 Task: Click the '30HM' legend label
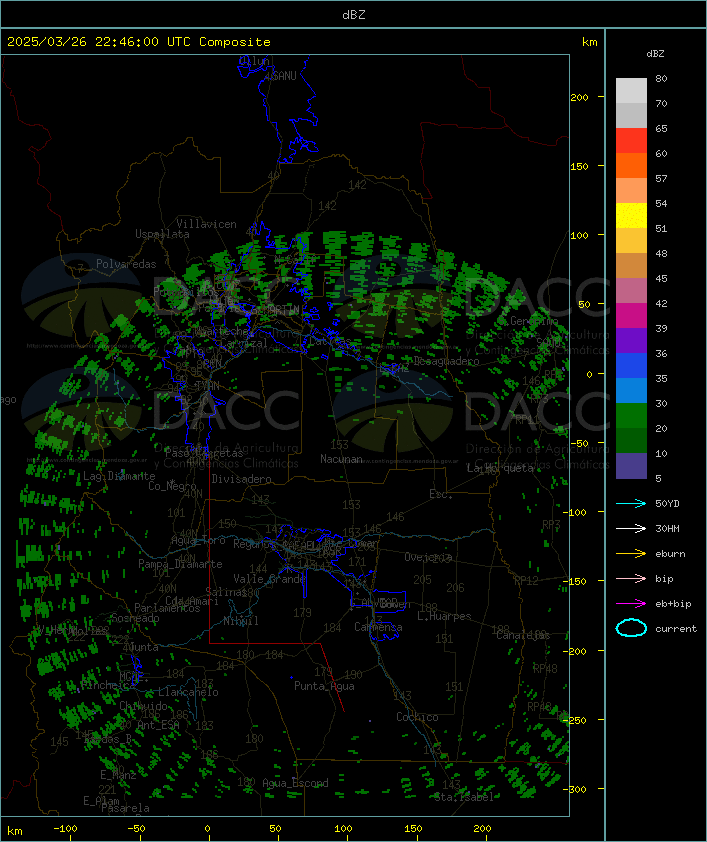667,528
